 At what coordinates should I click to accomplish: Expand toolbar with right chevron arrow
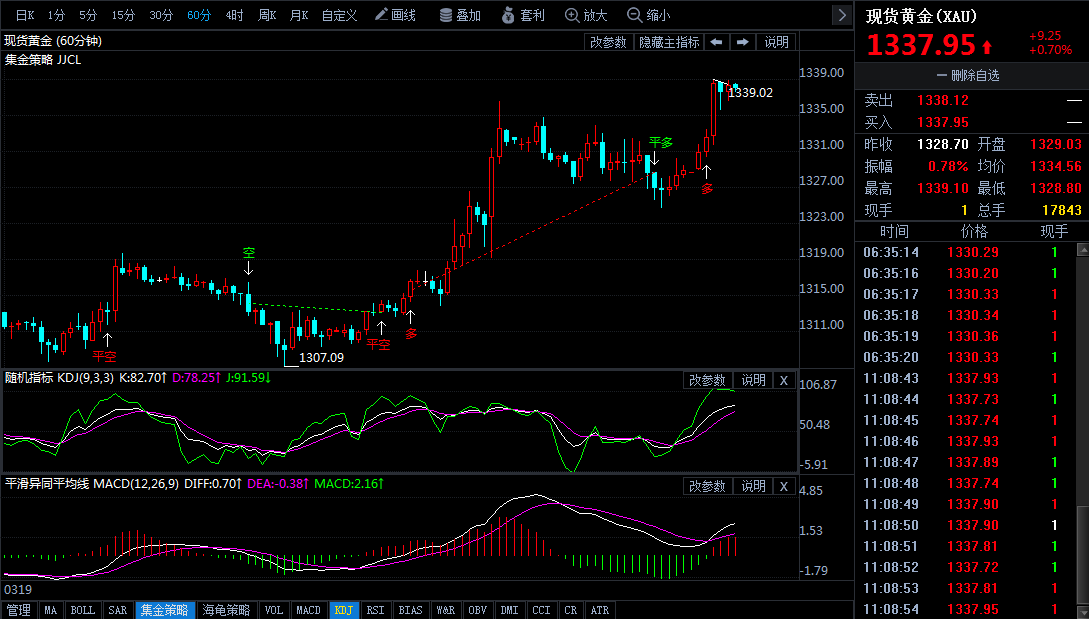[x=842, y=15]
